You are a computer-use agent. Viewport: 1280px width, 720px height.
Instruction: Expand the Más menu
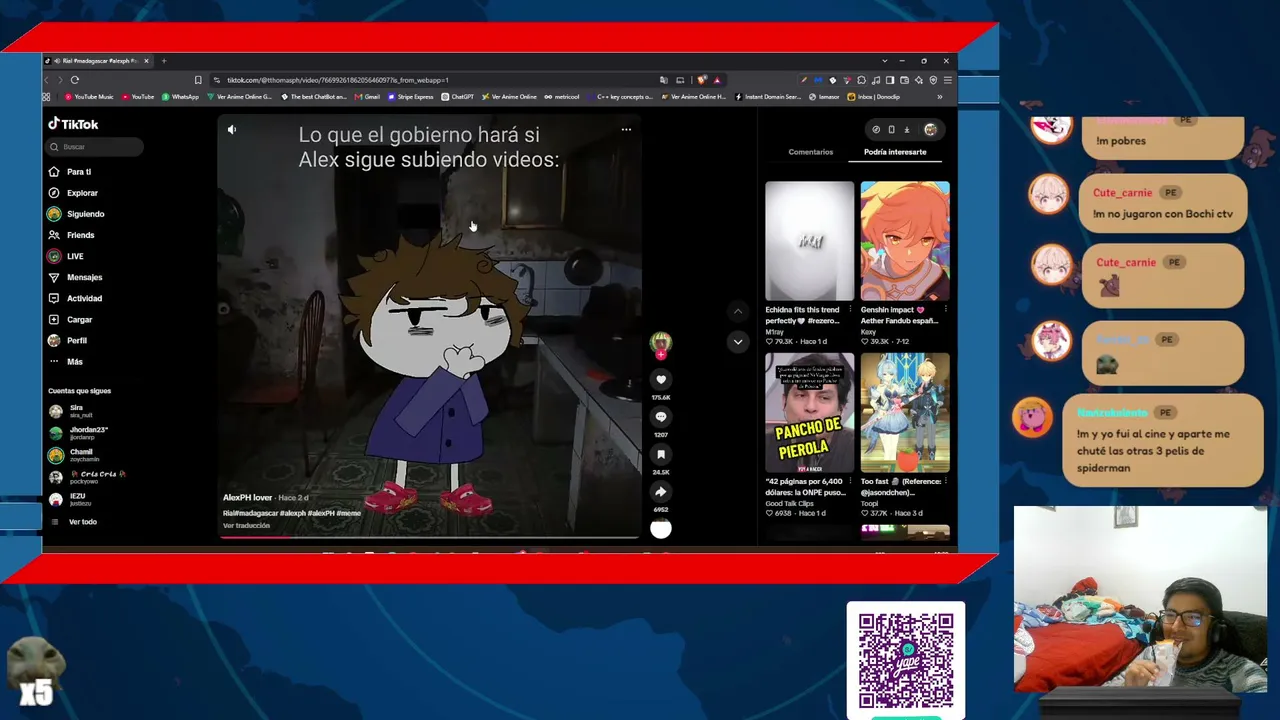66,362
